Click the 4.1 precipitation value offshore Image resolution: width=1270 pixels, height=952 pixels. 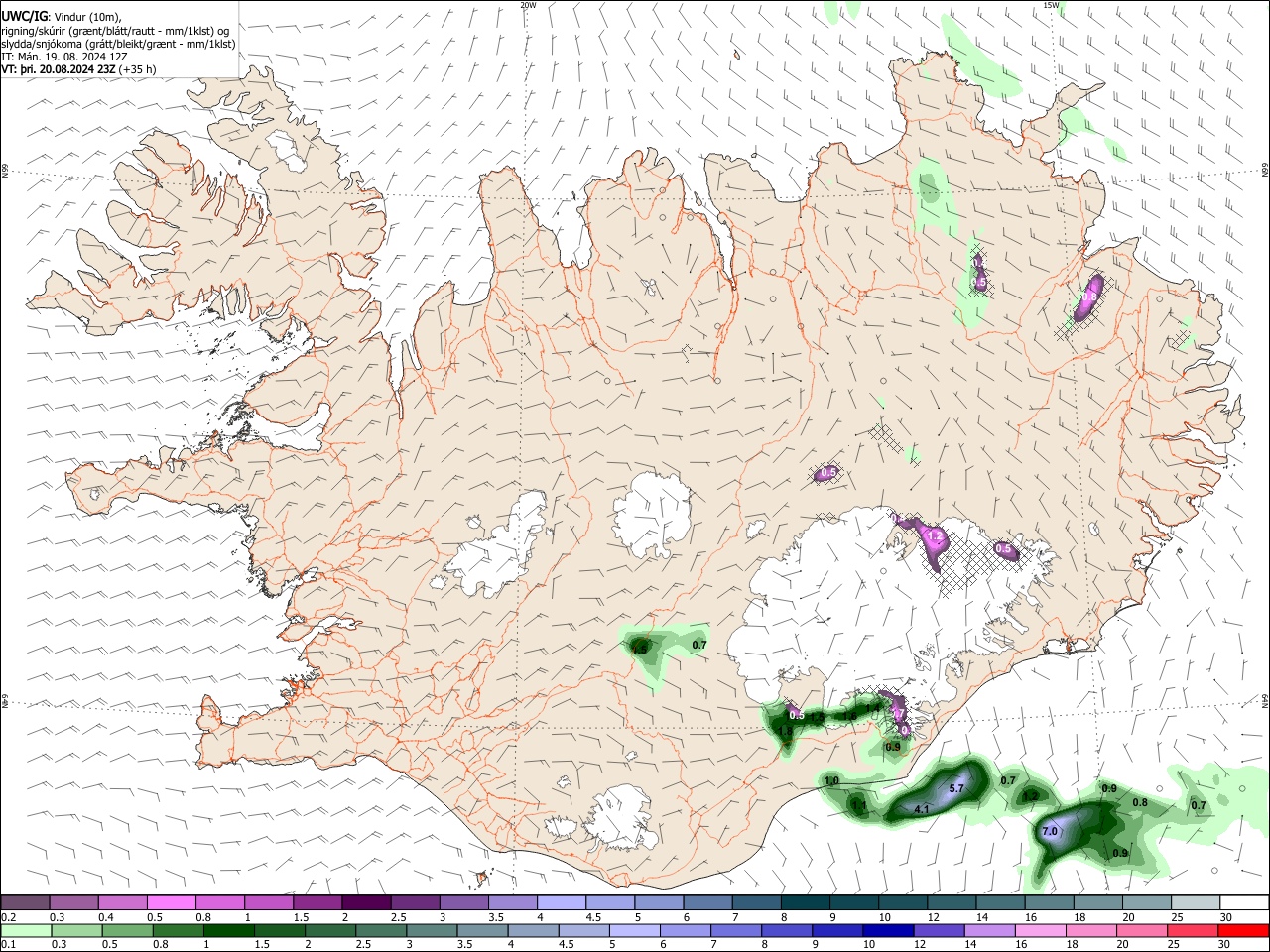(921, 810)
